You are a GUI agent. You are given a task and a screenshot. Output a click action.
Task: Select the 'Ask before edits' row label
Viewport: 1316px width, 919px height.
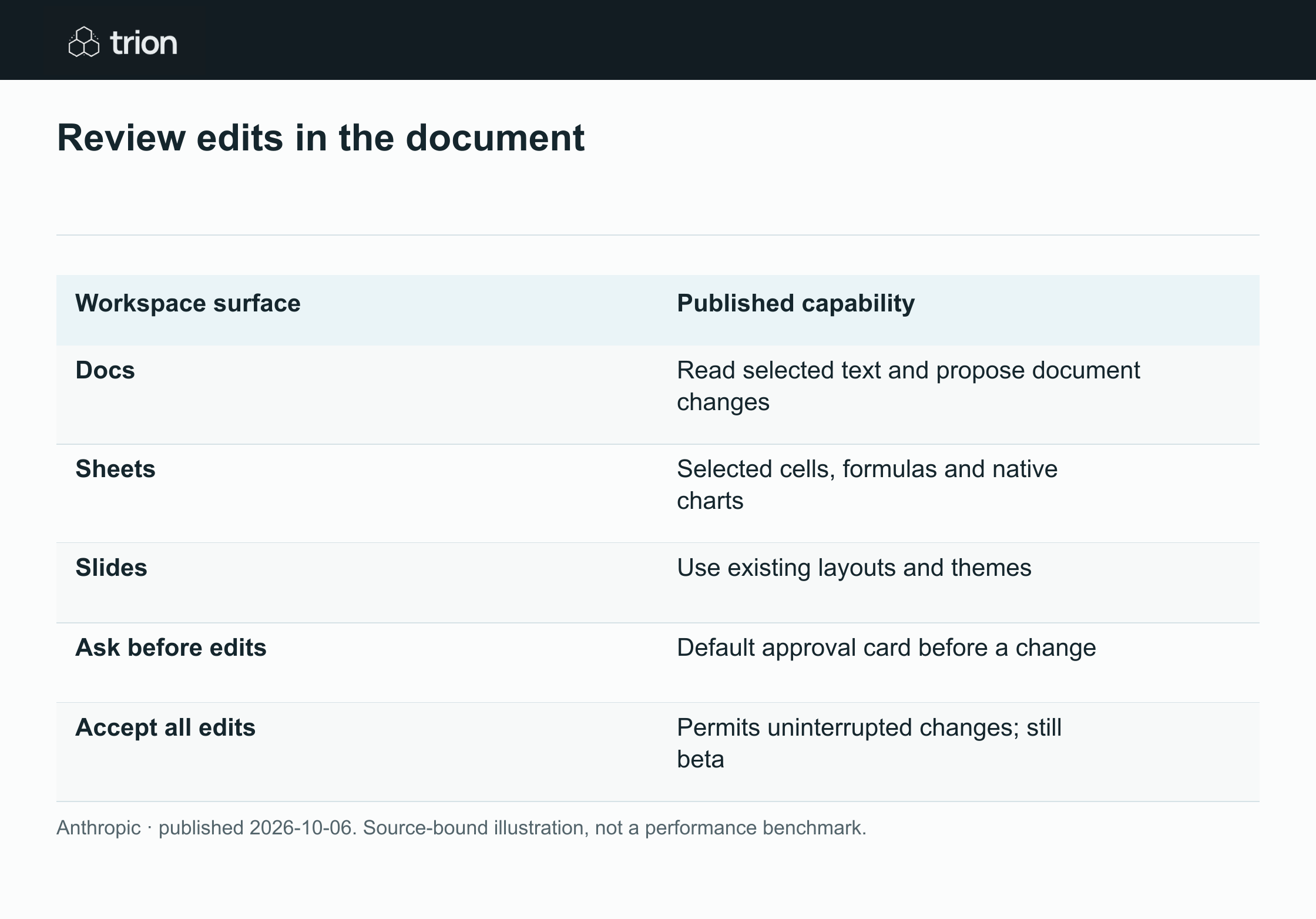click(x=171, y=648)
